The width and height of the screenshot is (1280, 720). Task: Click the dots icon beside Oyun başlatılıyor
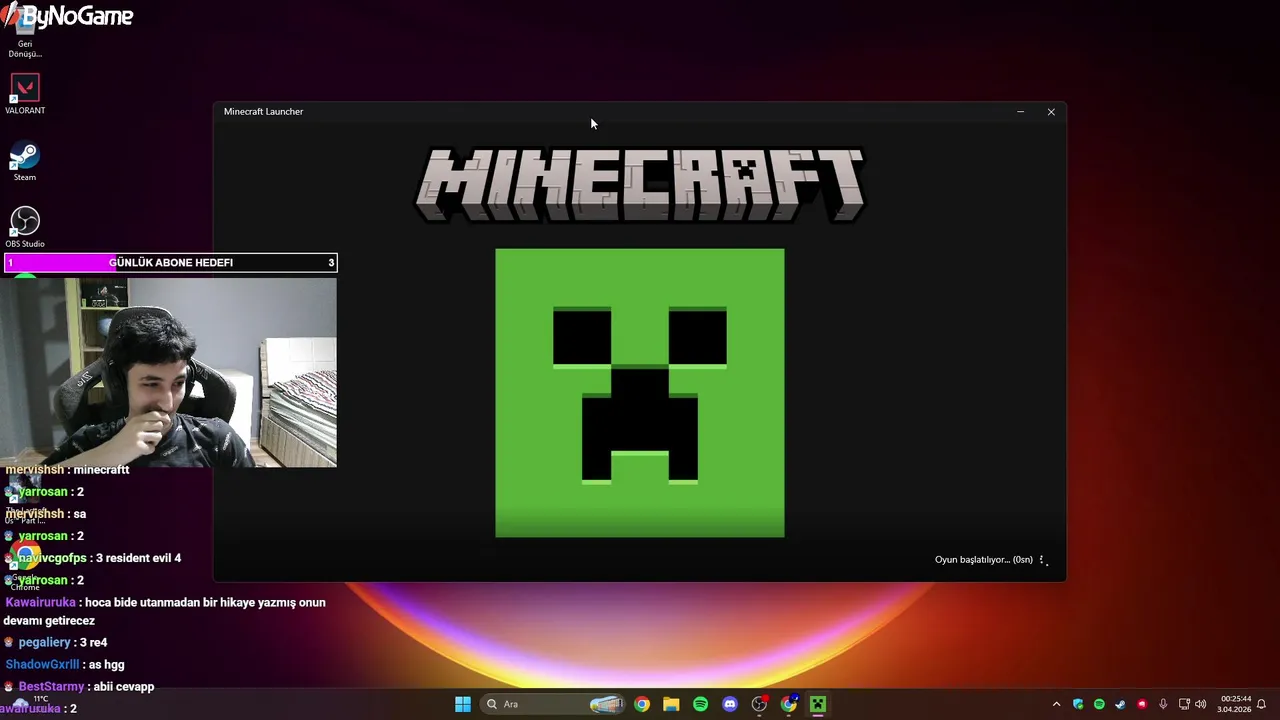(1042, 560)
